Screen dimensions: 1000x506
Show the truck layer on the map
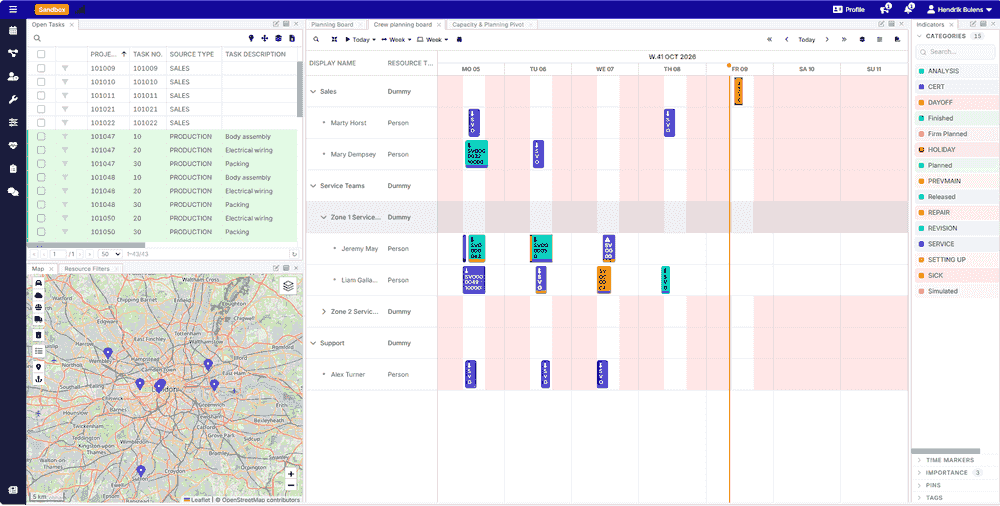coord(38,320)
